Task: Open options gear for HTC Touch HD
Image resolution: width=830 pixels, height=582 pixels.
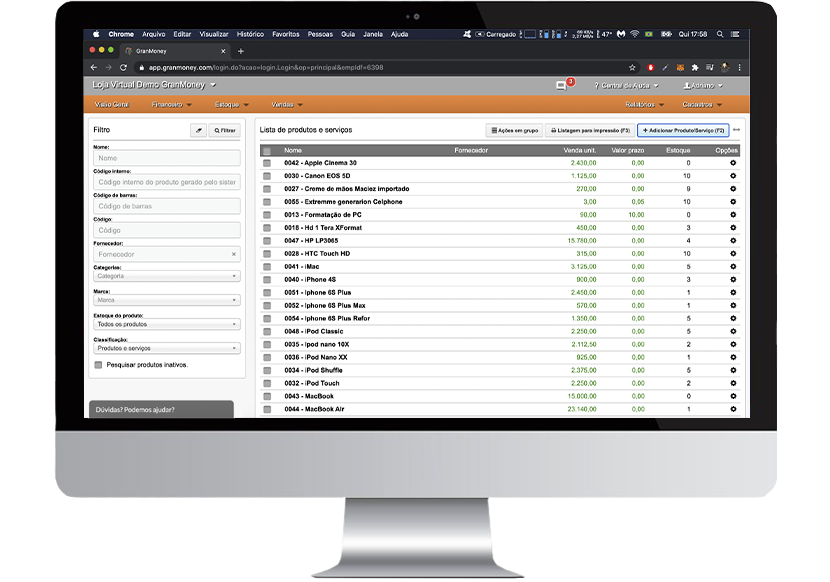Action: click(733, 254)
